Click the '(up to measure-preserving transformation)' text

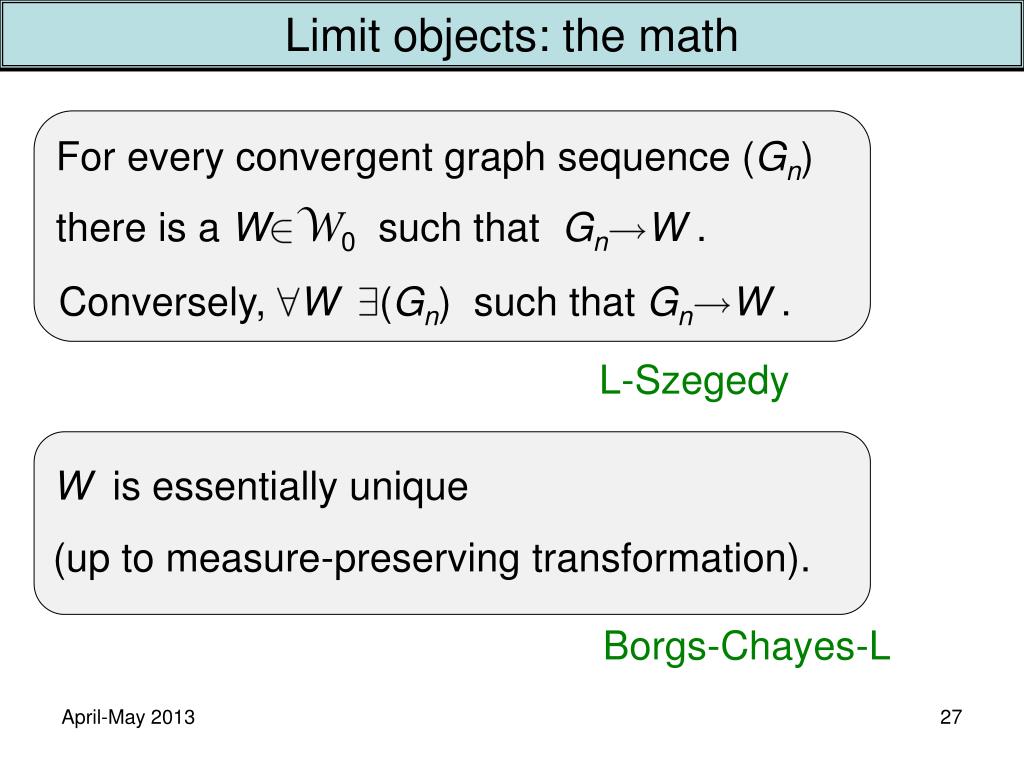coord(432,560)
